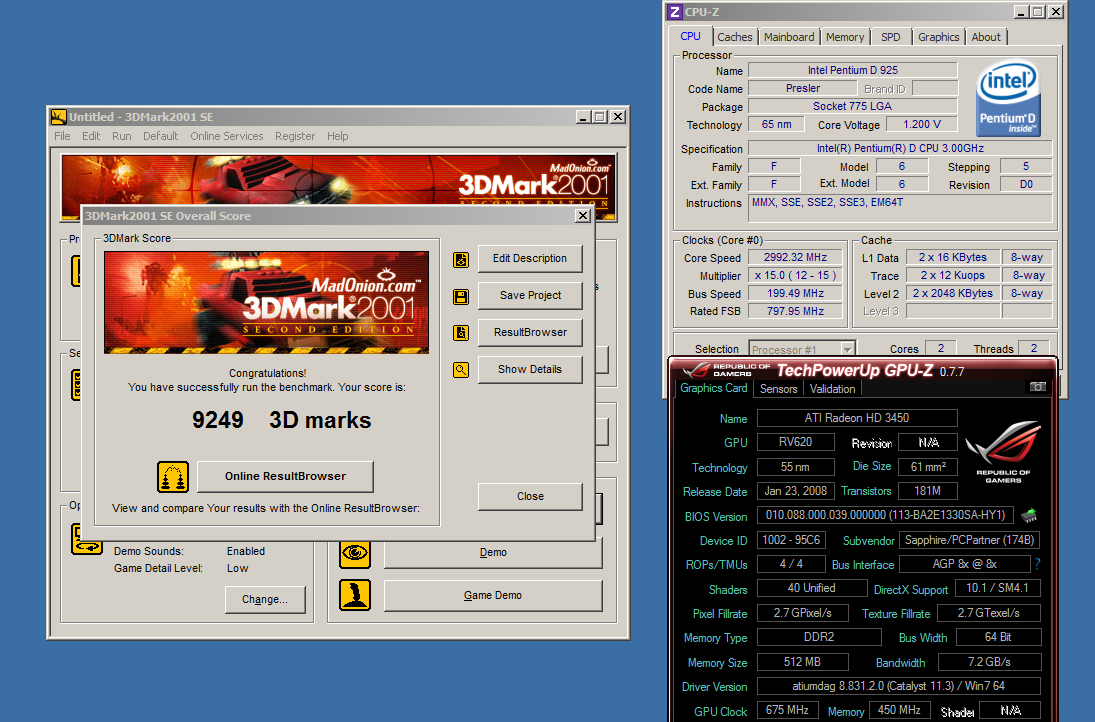Click the Game Demo button

pos(492,596)
